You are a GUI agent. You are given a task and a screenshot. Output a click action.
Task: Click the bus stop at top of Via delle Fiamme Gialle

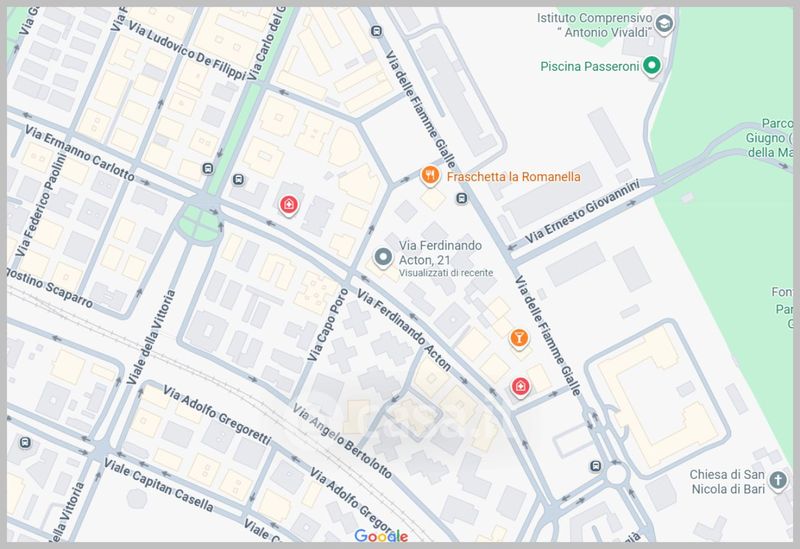click(374, 30)
